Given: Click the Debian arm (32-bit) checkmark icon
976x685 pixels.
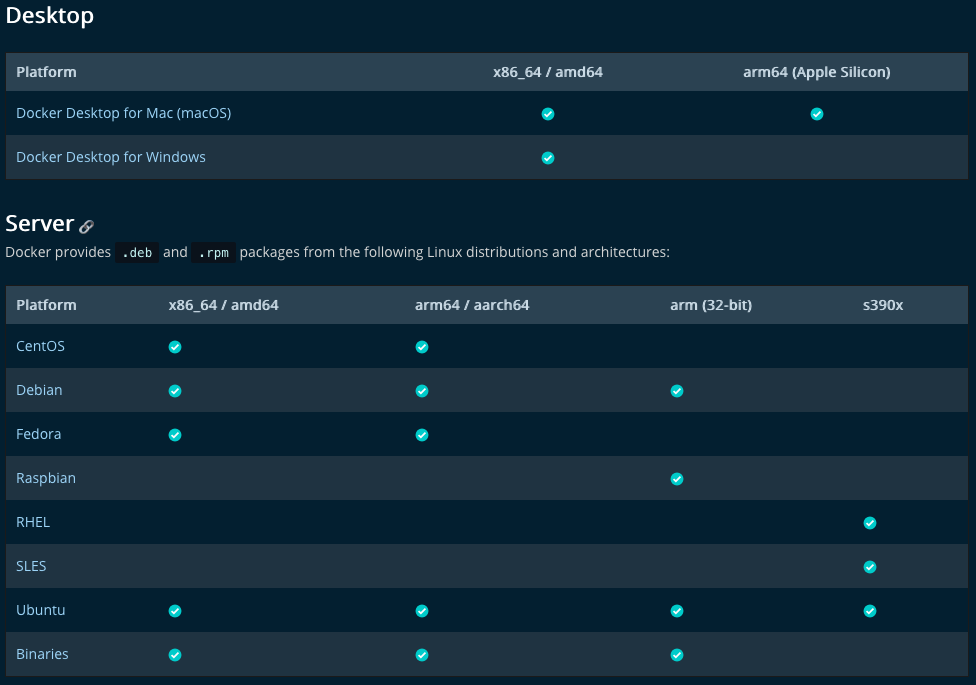Looking at the screenshot, I should [x=677, y=391].
